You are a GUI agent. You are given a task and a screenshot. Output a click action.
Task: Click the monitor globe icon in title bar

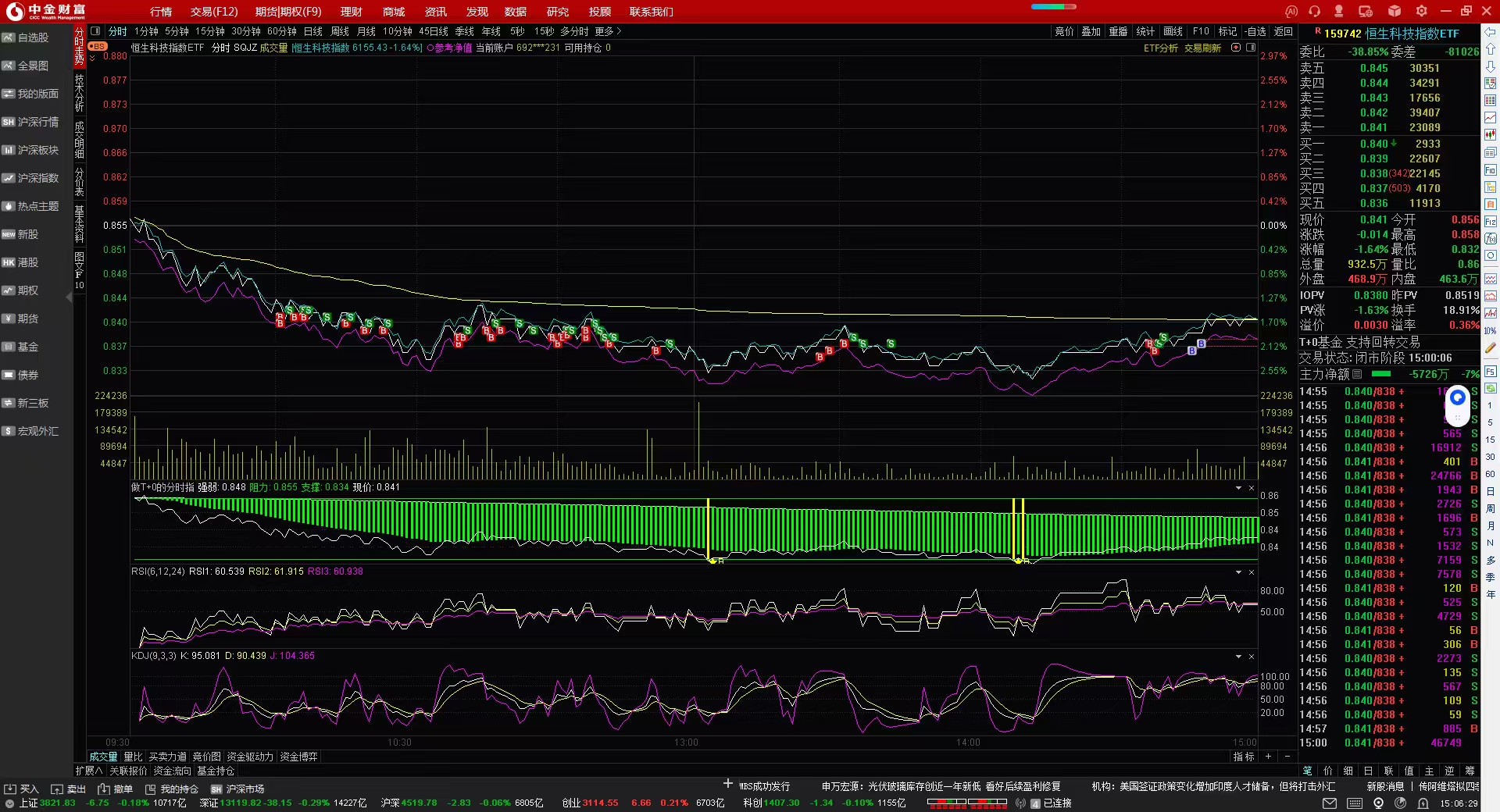[1366, 11]
